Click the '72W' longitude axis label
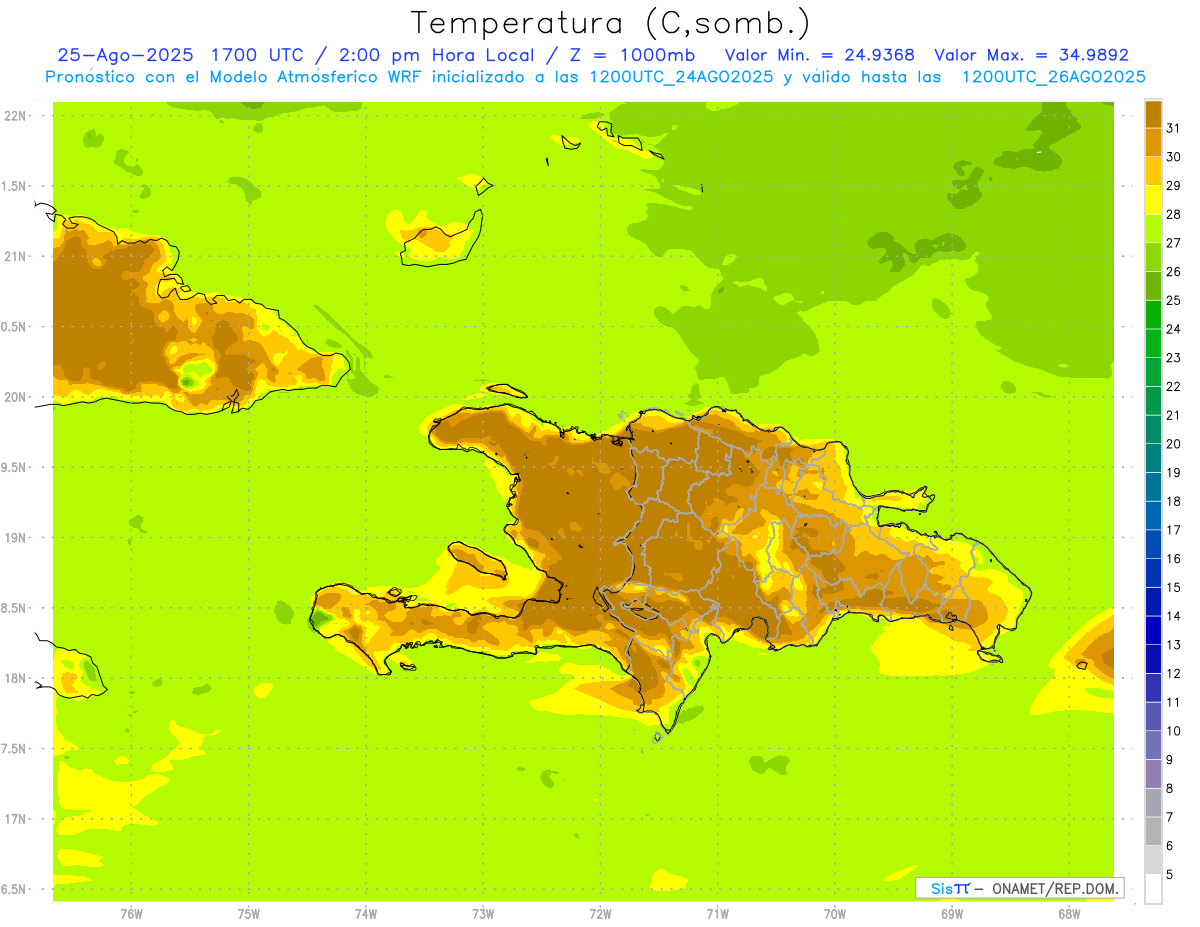Screen dimensions: 1200x927 (600, 914)
